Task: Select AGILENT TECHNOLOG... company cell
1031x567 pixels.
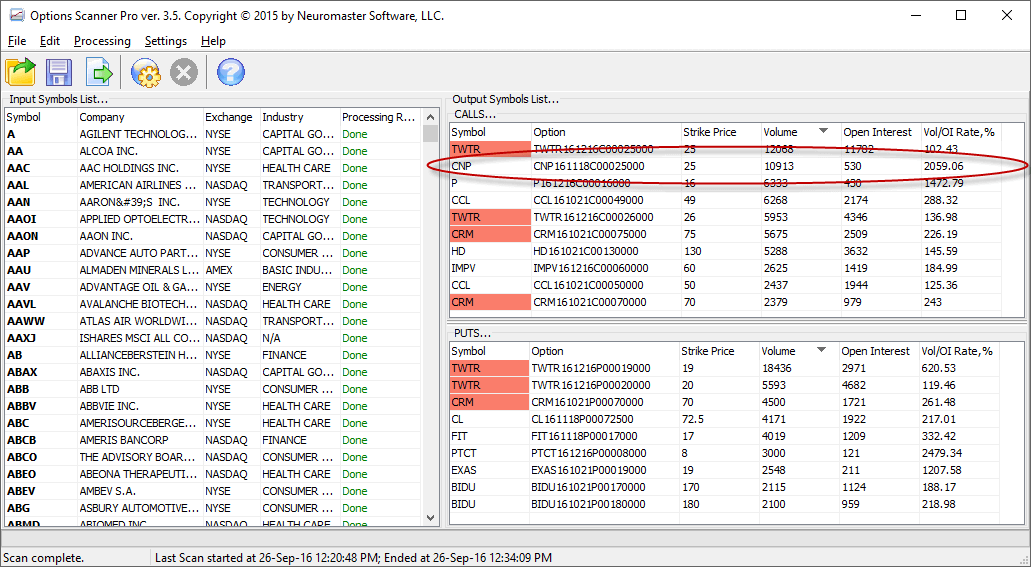Action: click(x=139, y=134)
